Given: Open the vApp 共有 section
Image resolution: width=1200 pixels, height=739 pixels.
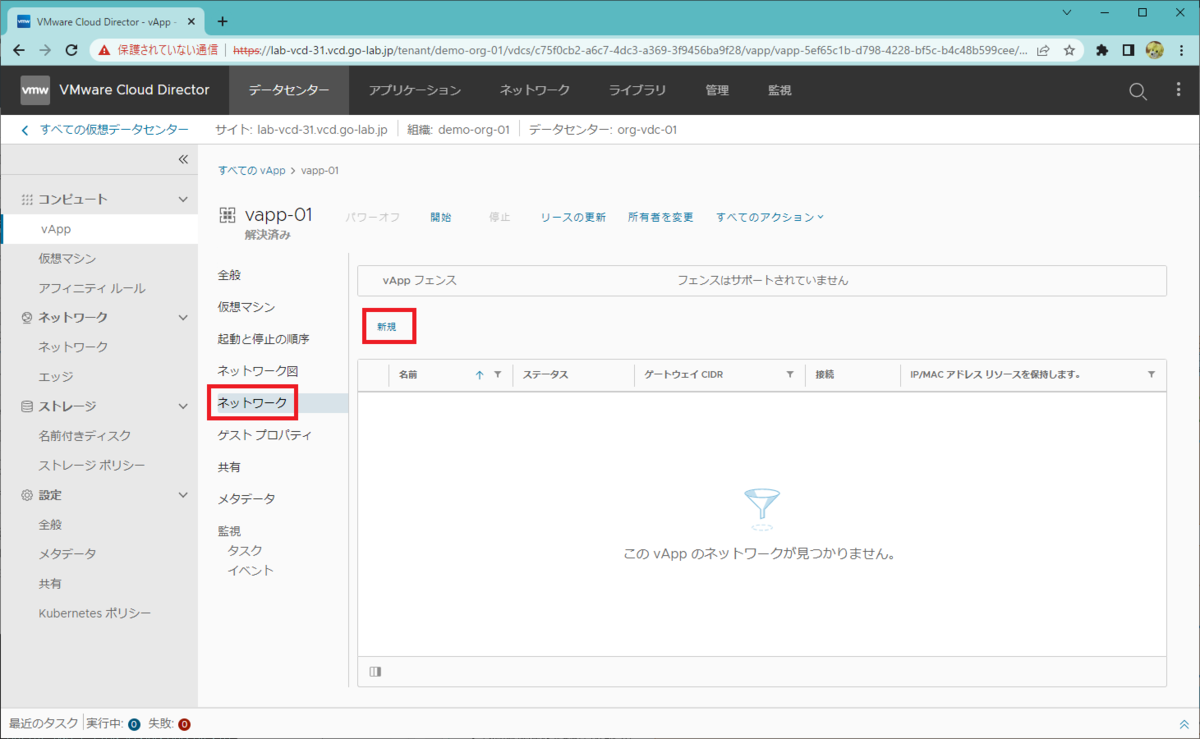Looking at the screenshot, I should 229,467.
